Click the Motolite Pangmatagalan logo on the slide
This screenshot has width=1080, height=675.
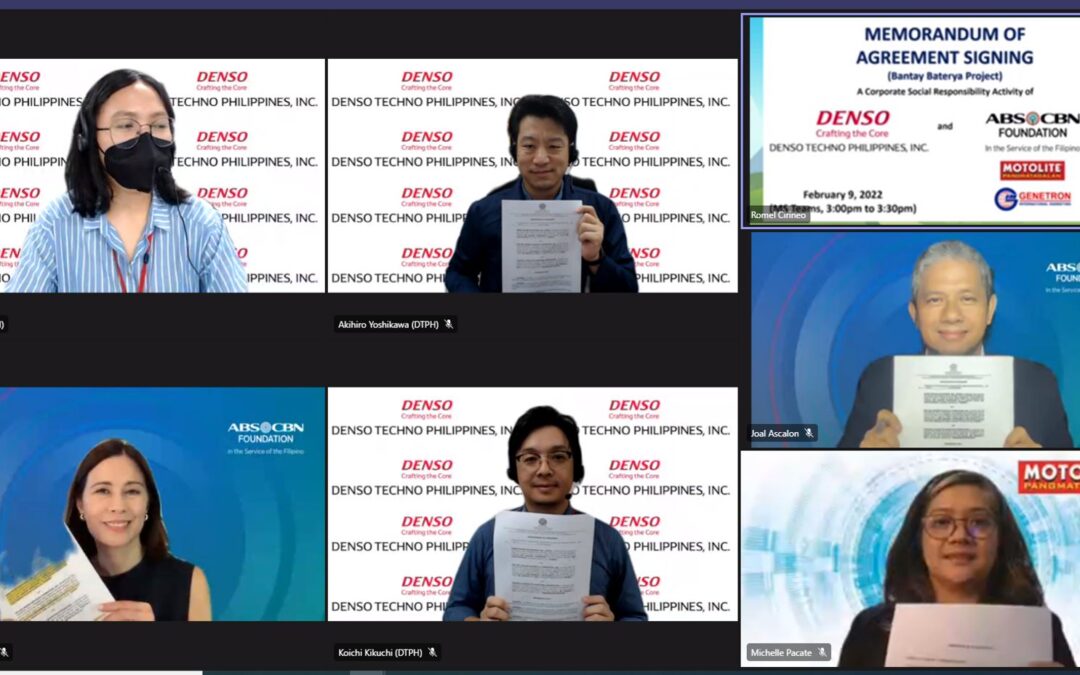point(1030,170)
